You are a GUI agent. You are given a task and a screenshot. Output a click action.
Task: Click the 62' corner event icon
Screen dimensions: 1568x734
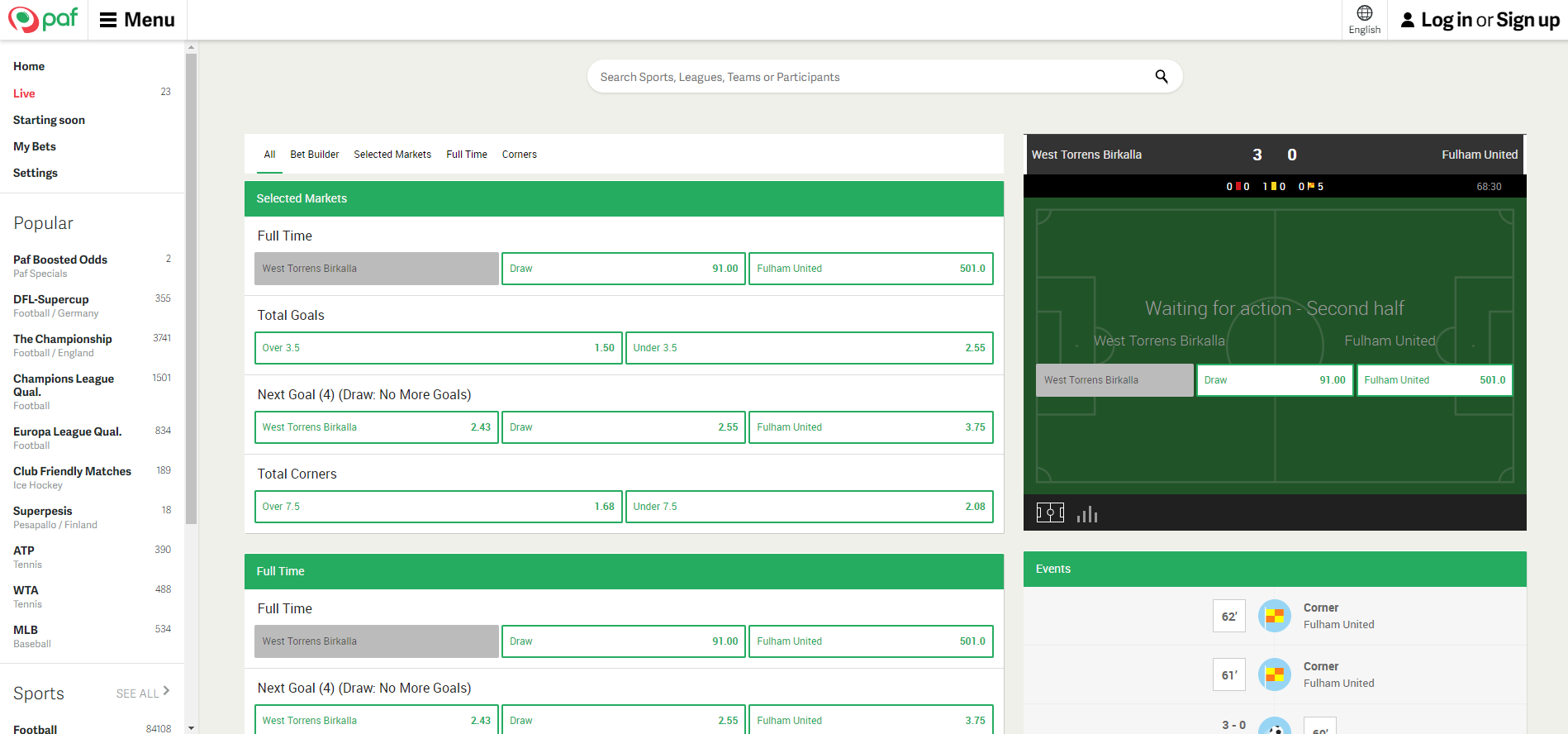coord(1274,616)
